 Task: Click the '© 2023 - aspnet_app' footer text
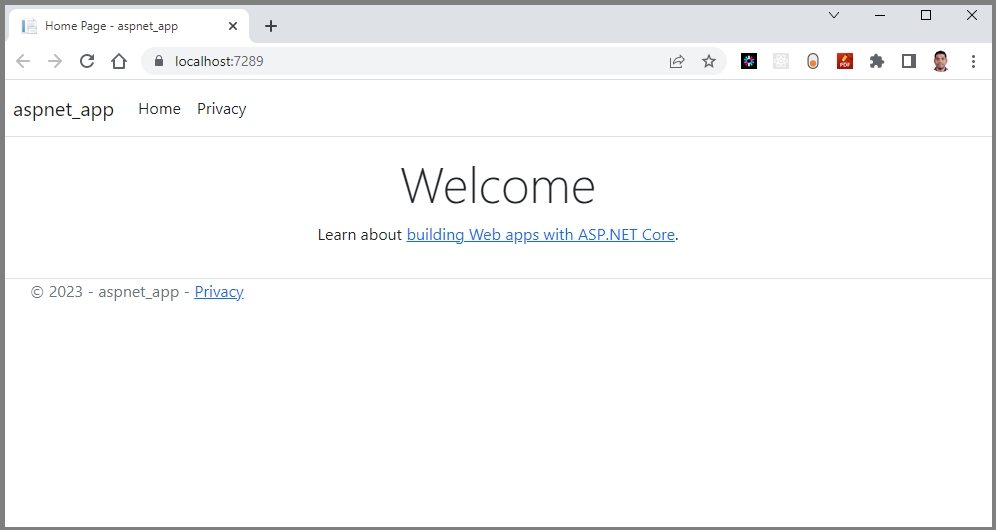point(105,292)
